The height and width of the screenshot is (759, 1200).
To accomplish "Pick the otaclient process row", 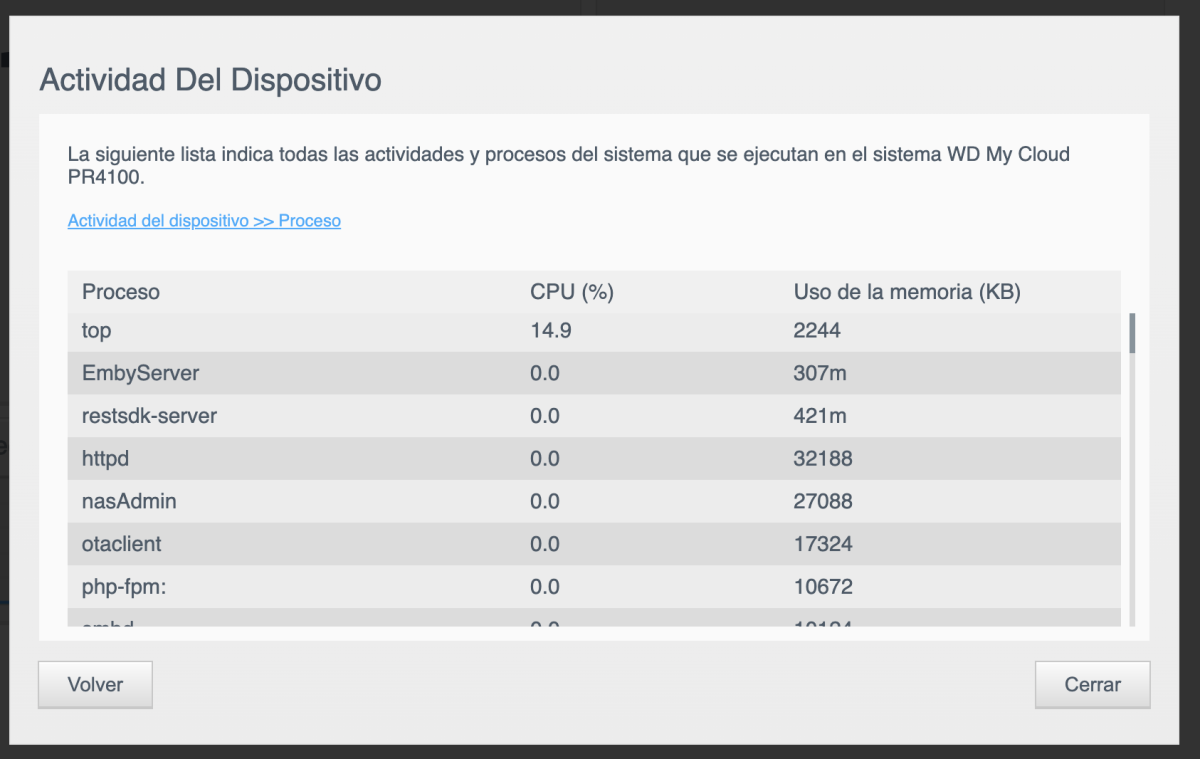I will [121, 544].
